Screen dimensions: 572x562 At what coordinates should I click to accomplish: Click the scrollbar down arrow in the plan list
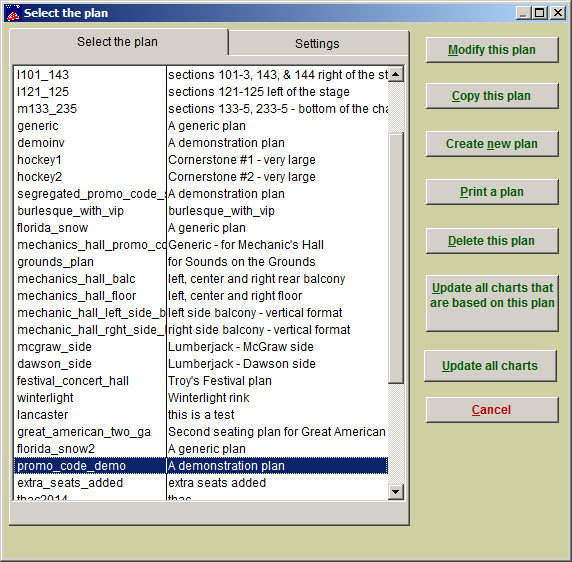pos(396,492)
